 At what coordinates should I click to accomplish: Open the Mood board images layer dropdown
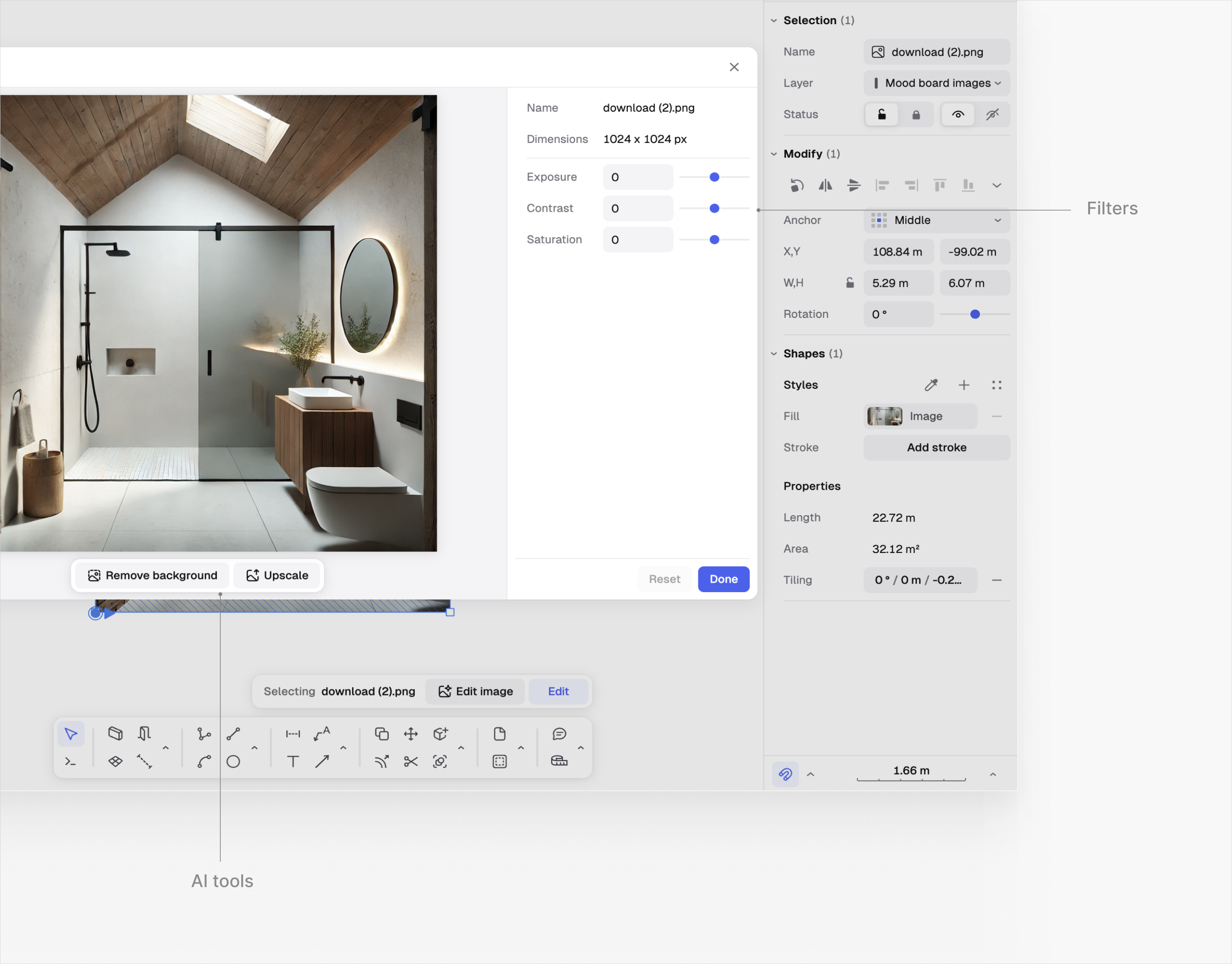[937, 83]
